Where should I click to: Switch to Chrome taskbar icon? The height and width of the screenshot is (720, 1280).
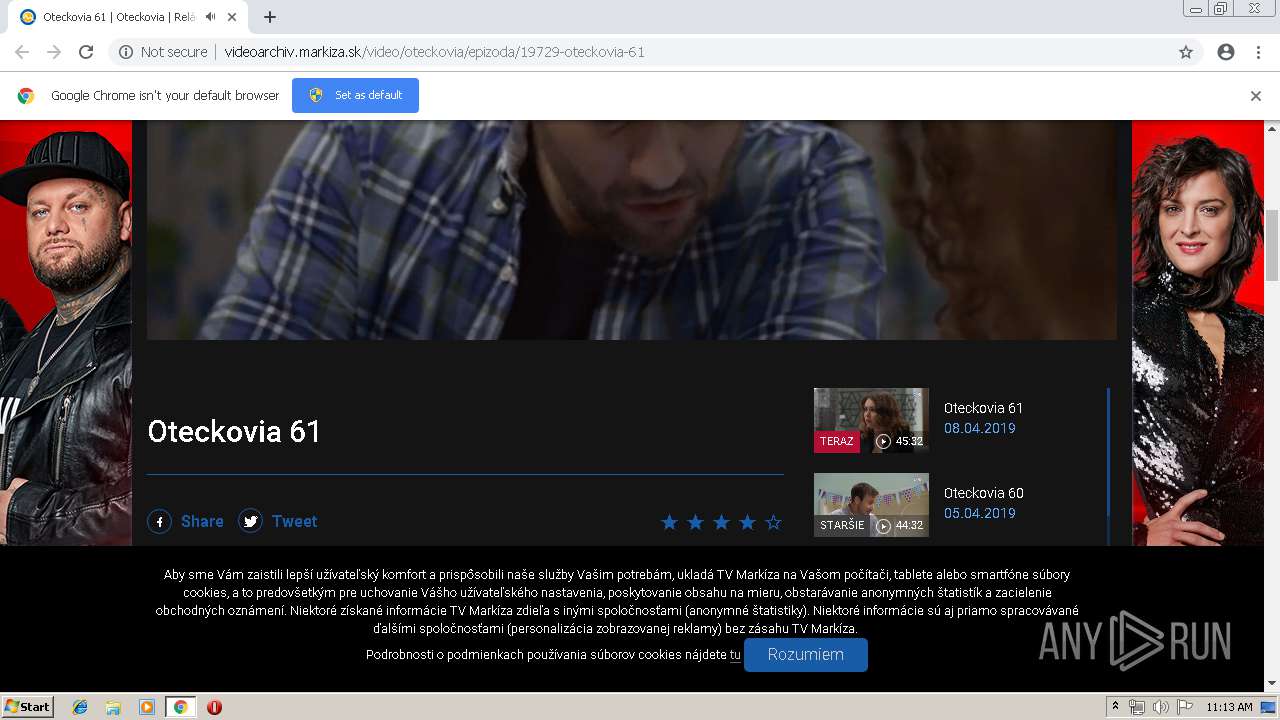(x=180, y=707)
